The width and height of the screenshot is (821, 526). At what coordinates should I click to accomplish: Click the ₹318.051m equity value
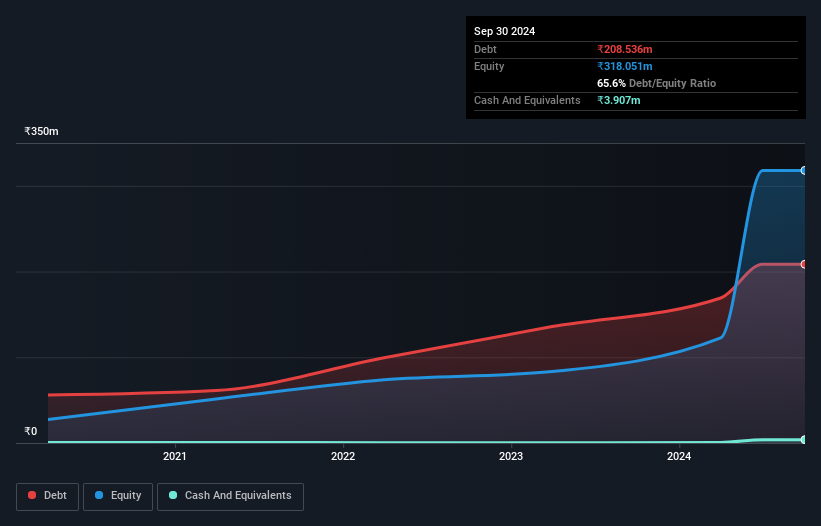coord(625,66)
